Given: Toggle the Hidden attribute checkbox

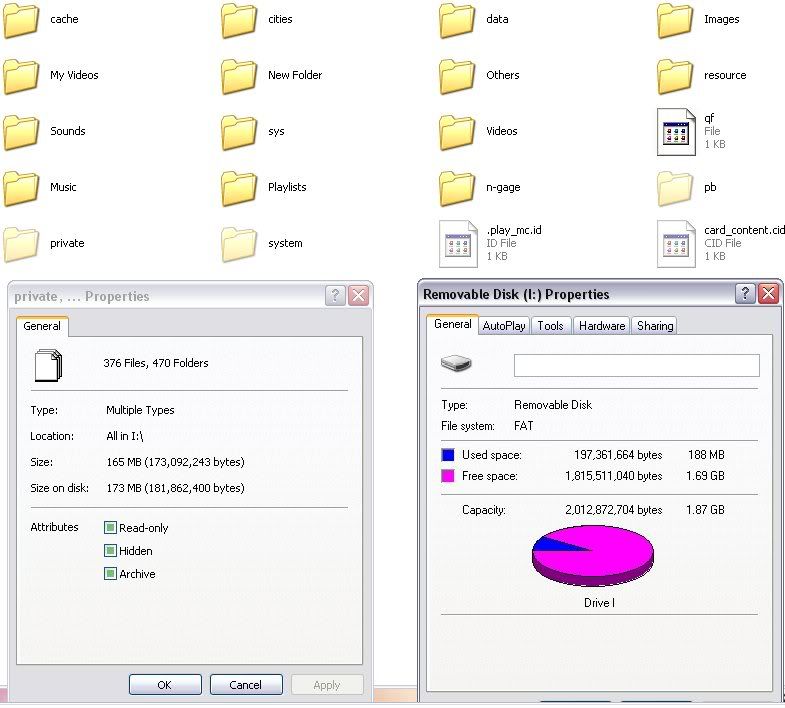Looking at the screenshot, I should pyautogui.click(x=110, y=551).
